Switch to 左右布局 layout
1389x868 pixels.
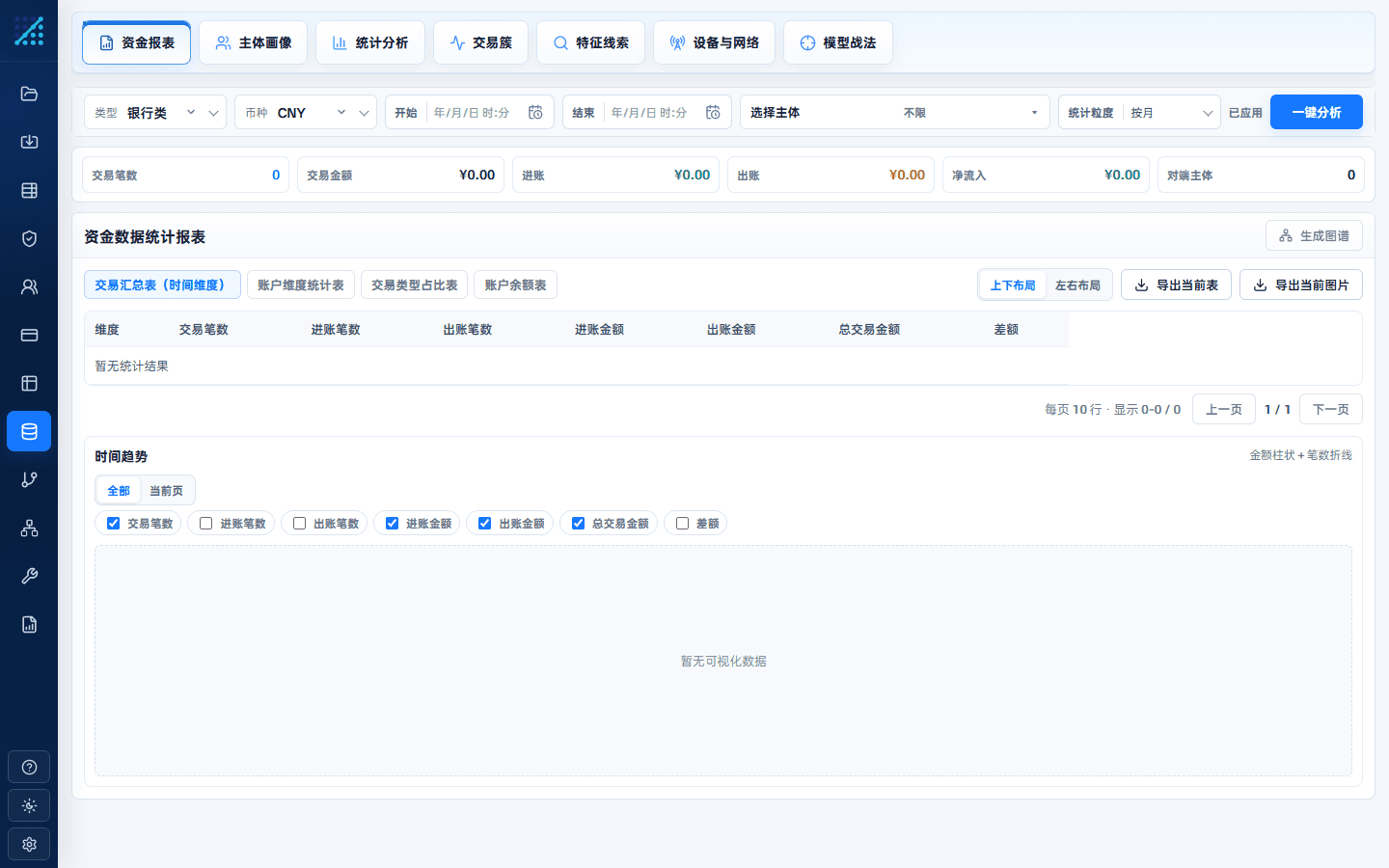click(1077, 285)
